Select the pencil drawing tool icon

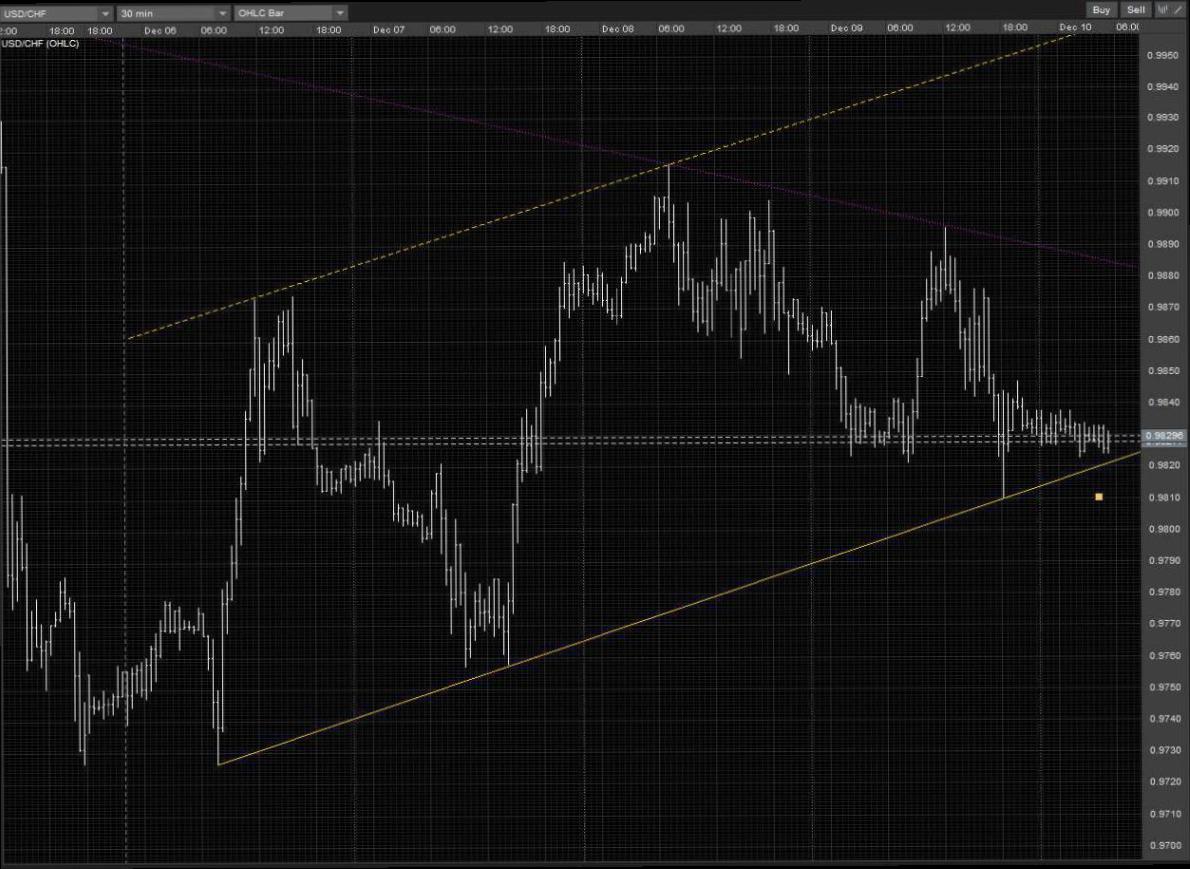pos(1177,10)
